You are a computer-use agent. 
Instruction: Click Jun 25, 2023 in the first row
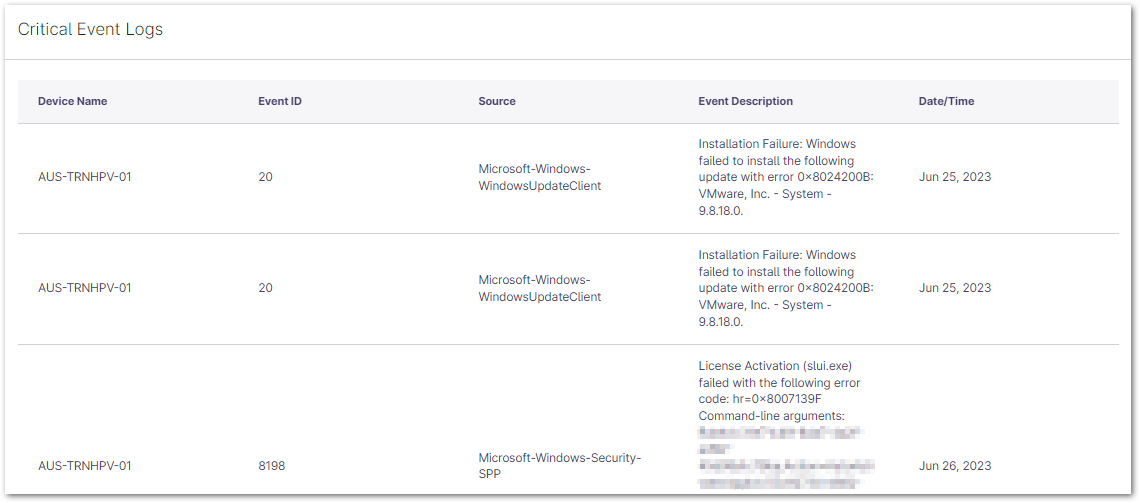click(x=954, y=177)
